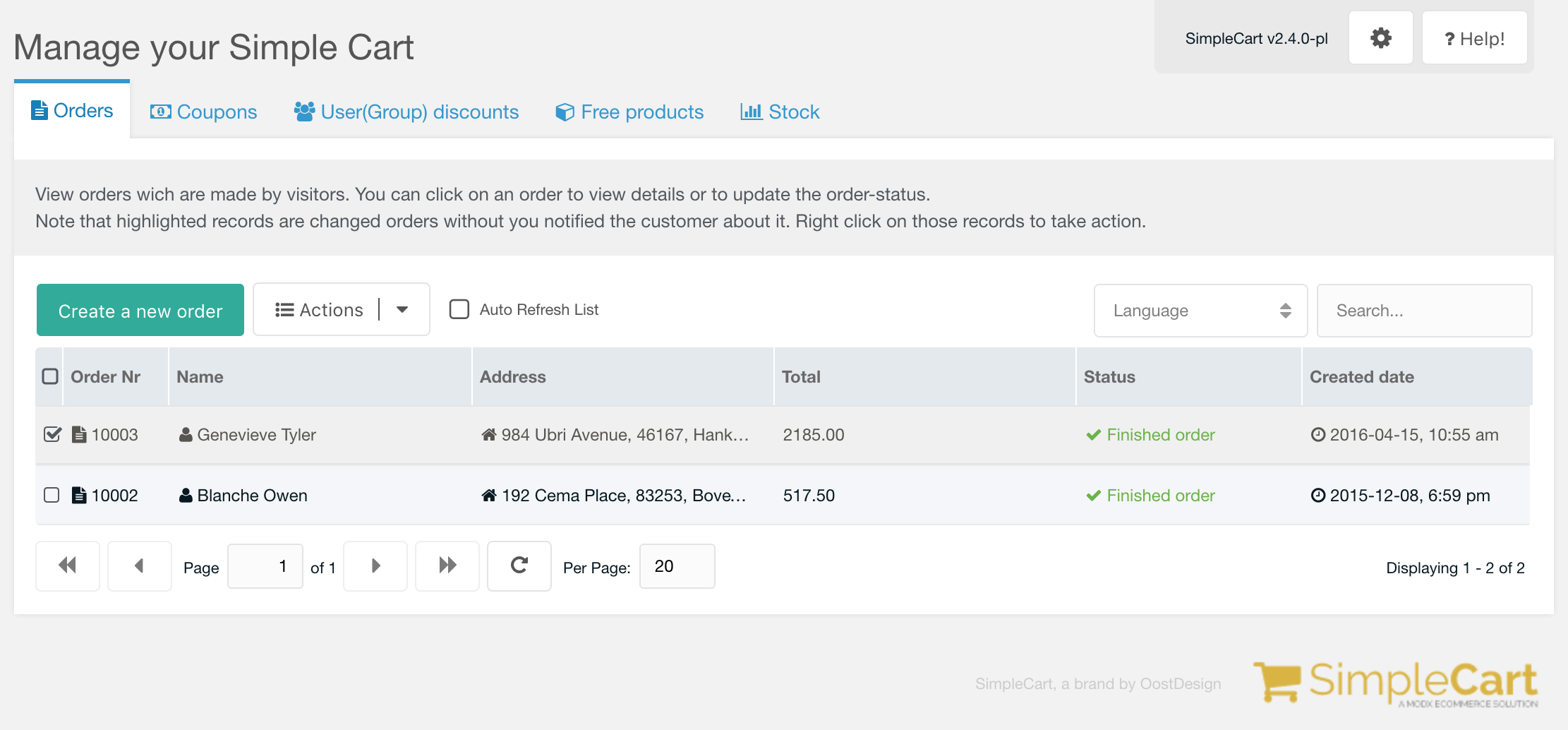
Task: Enable Auto Refresh List
Action: (459, 309)
